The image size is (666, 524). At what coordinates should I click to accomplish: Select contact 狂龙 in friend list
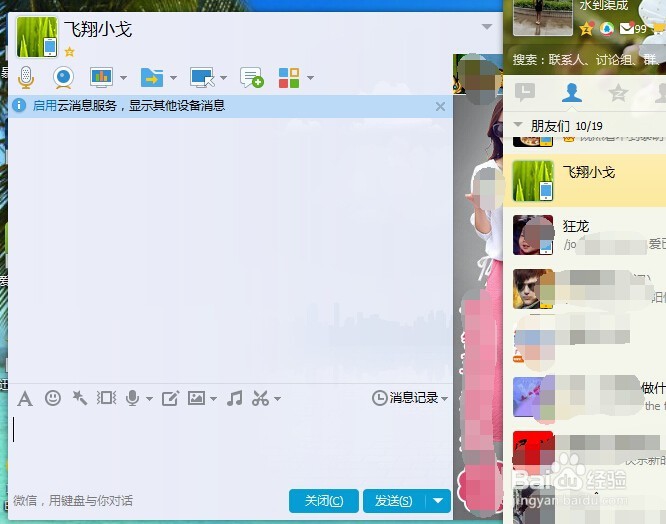coord(584,234)
